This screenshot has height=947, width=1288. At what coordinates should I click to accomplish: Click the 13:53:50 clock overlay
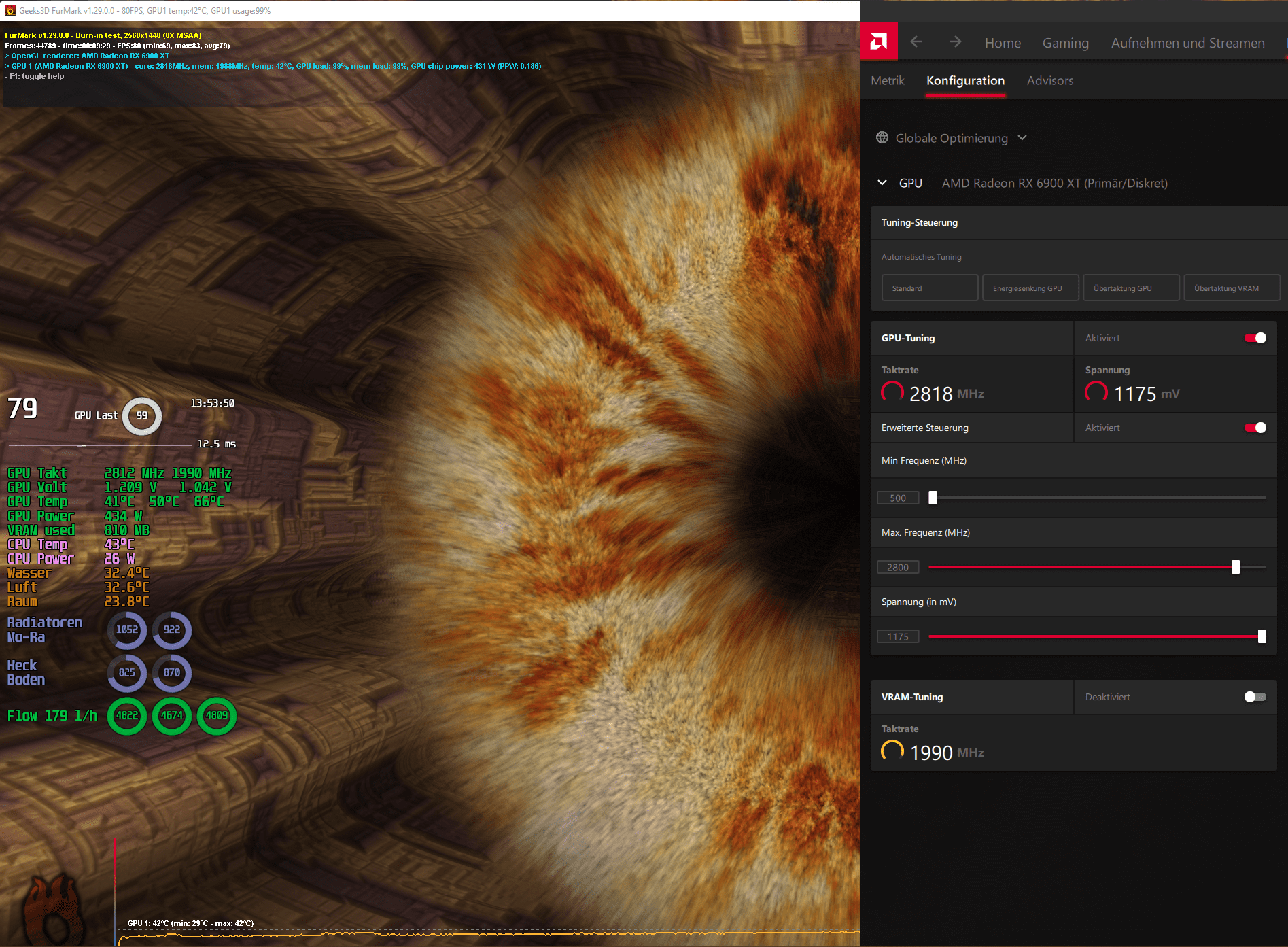(213, 403)
